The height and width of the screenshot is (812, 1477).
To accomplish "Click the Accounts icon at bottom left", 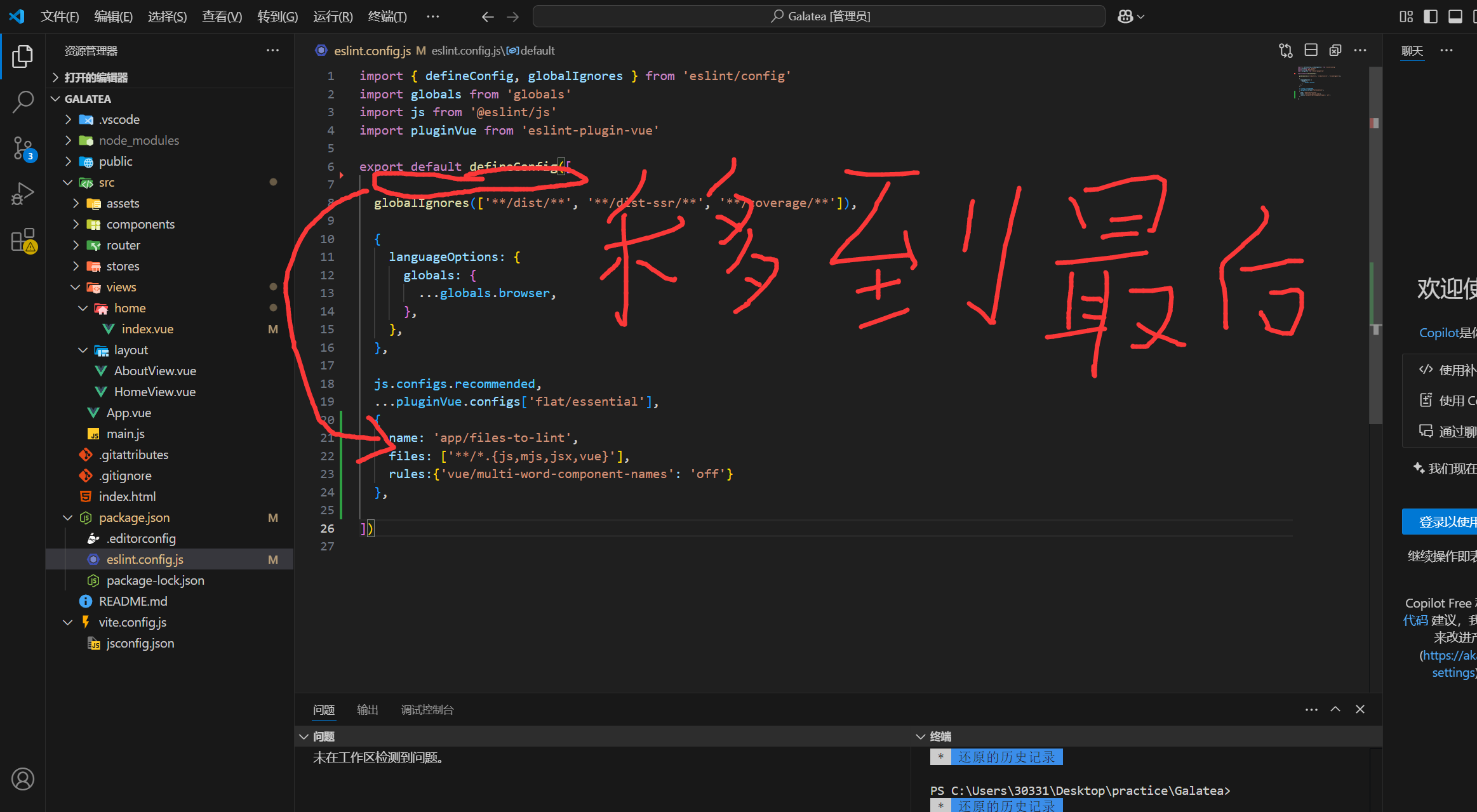I will (x=23, y=779).
